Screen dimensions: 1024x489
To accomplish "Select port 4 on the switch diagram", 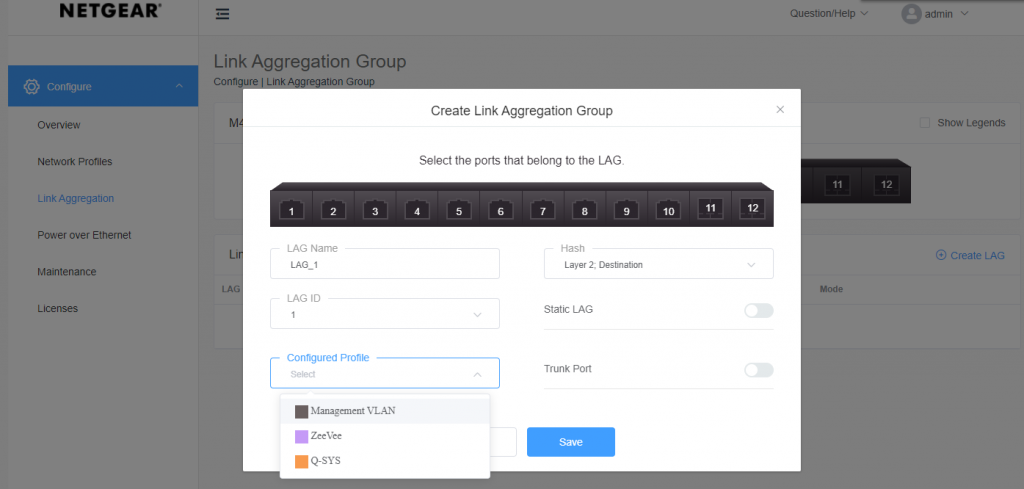I will click(416, 210).
